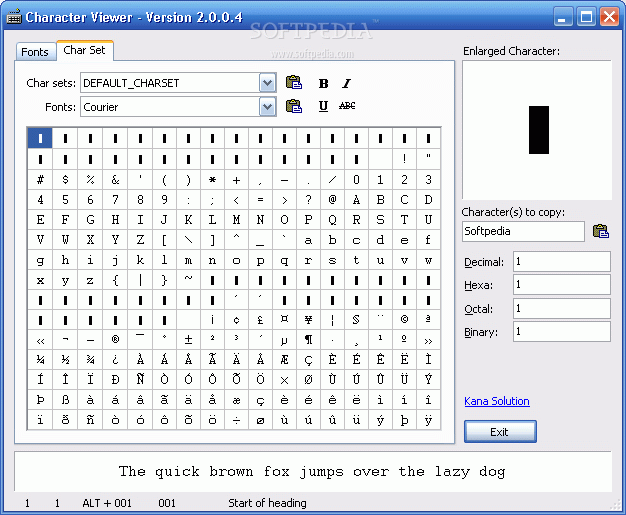Click the quick brown fox preview text
This screenshot has width=626, height=515.
click(x=312, y=471)
